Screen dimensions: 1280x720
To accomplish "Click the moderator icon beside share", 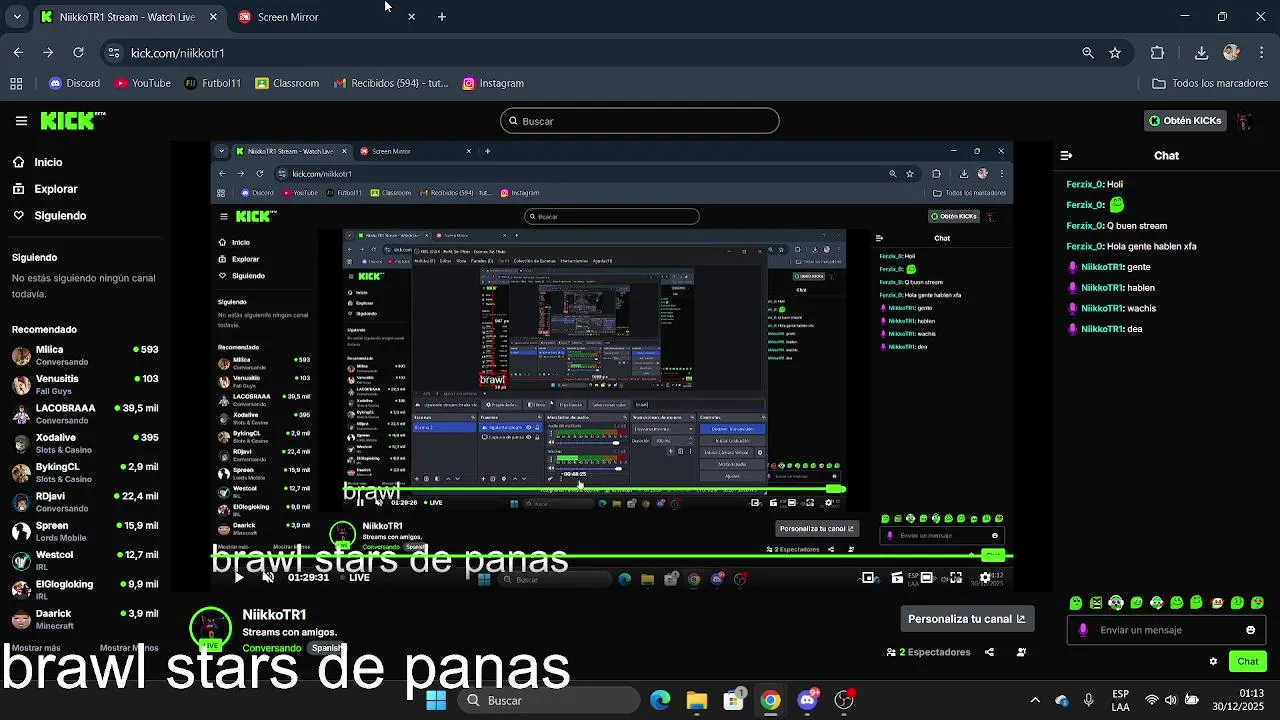I will (x=1021, y=652).
